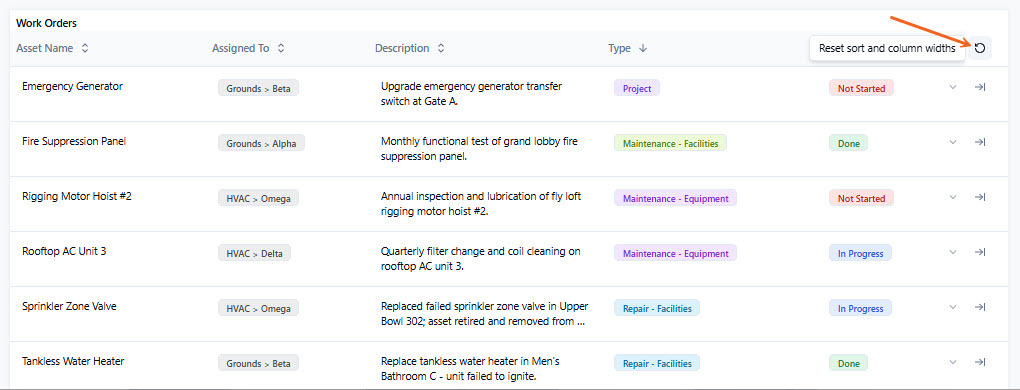
Task: Click Maintenance - Equipment tag for Rigging Motor Hoist
Action: point(675,198)
